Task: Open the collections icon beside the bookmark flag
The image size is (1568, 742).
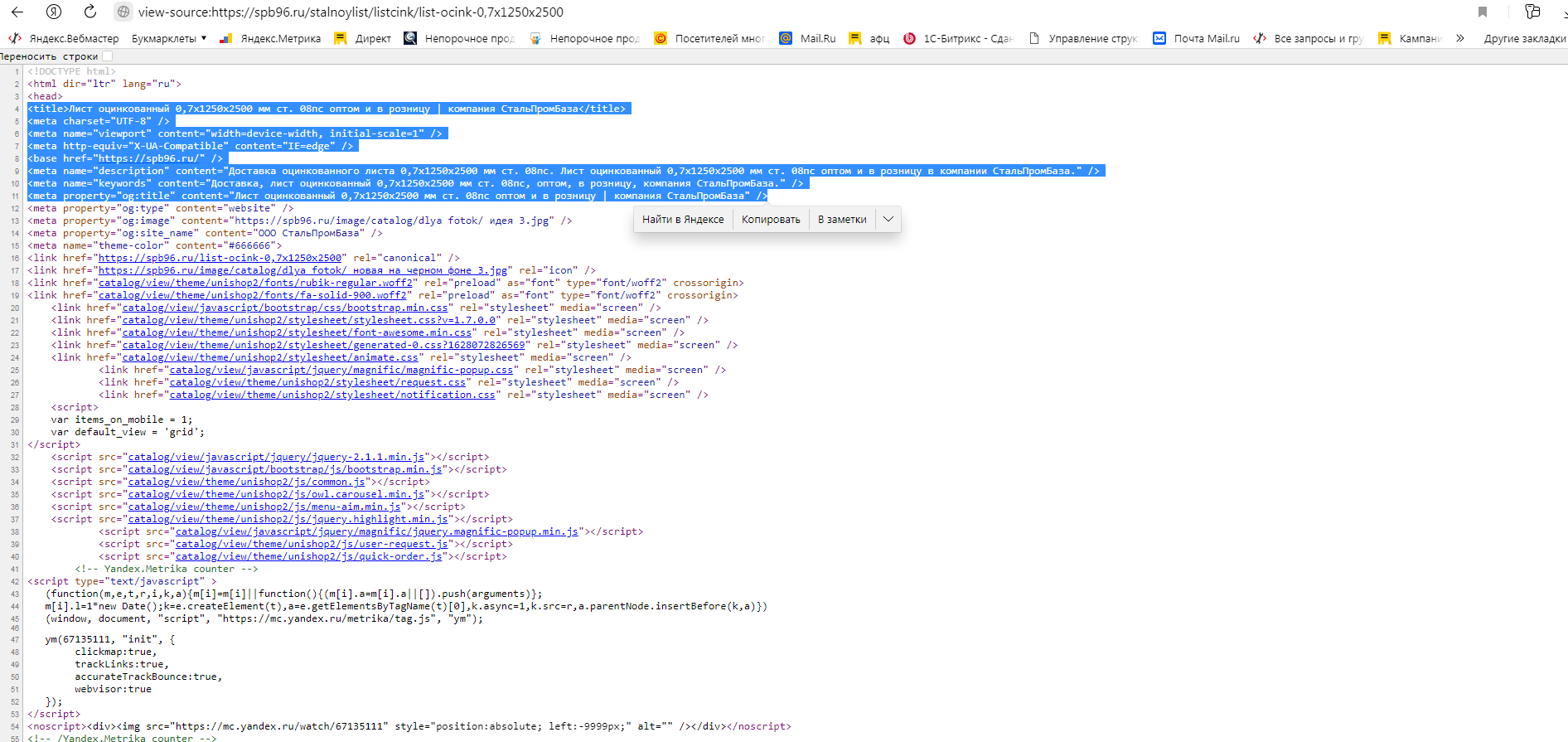Action: (x=1532, y=12)
